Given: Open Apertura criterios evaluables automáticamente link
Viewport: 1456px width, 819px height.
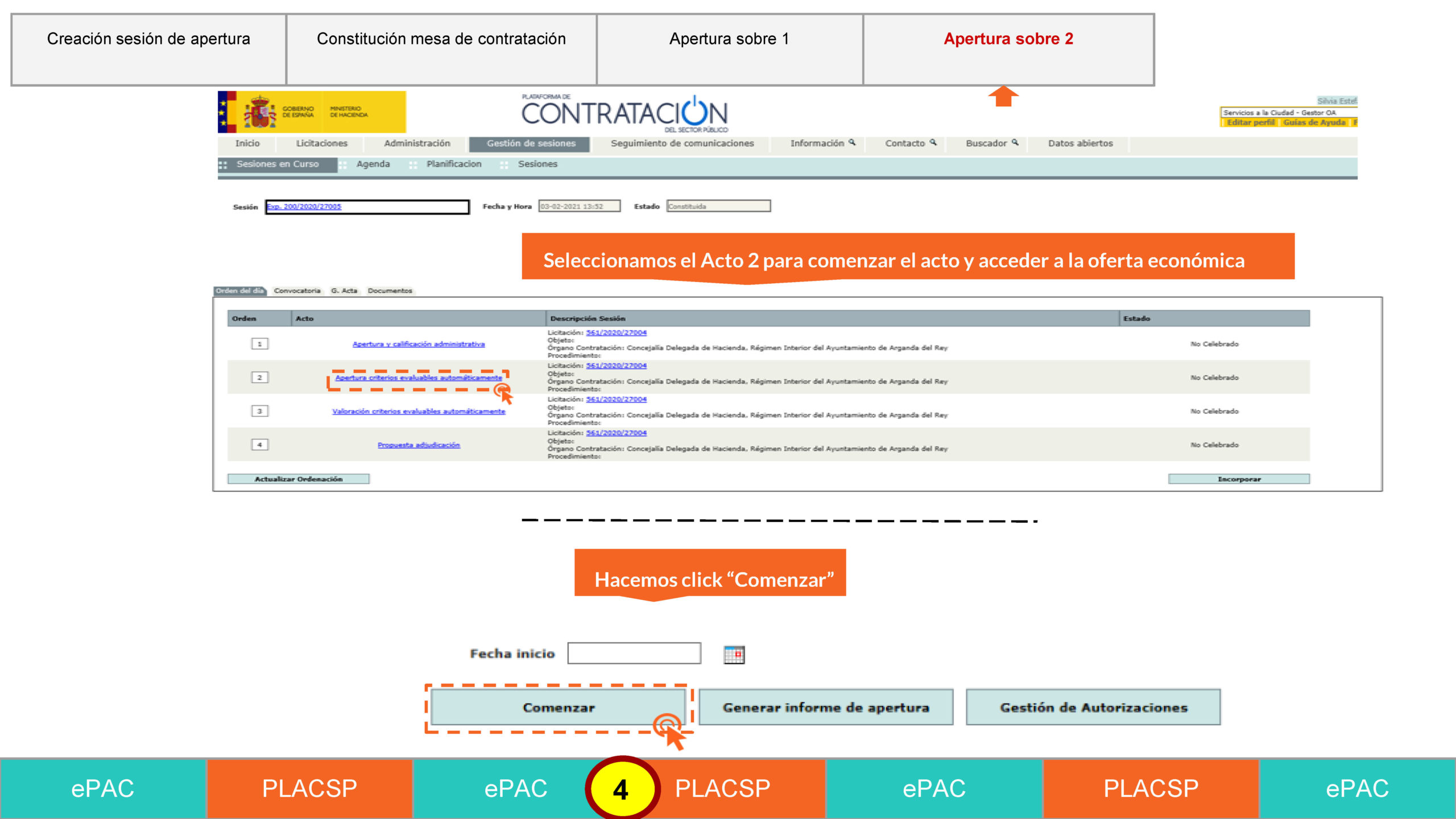Looking at the screenshot, I should (419, 378).
